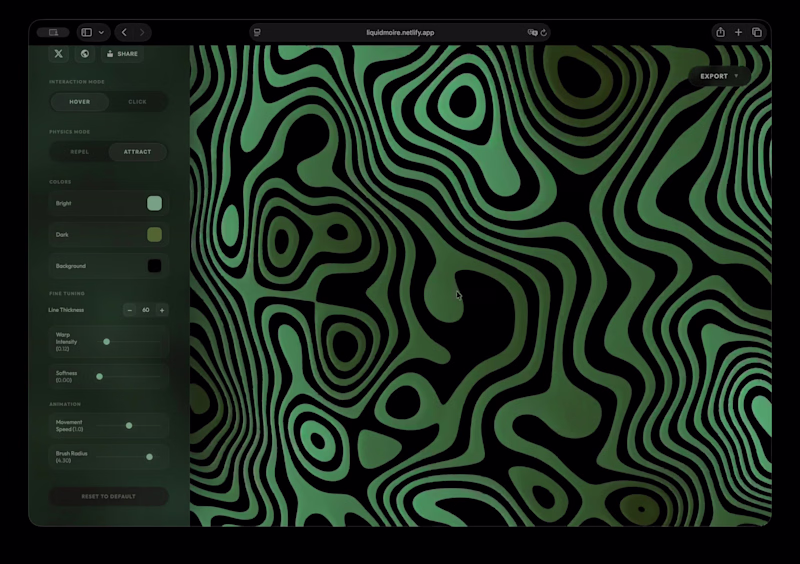Open the EXPORT dropdown

(x=719, y=76)
